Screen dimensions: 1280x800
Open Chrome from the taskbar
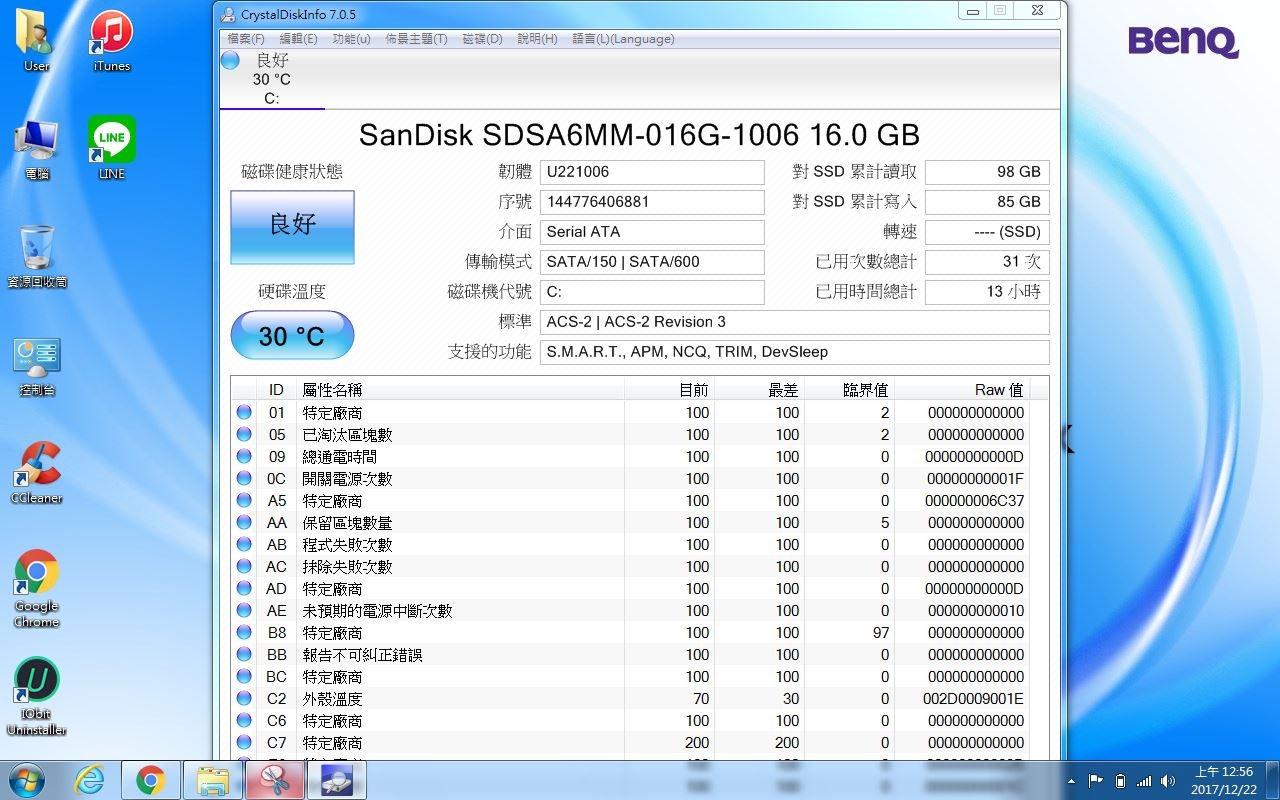pos(151,780)
